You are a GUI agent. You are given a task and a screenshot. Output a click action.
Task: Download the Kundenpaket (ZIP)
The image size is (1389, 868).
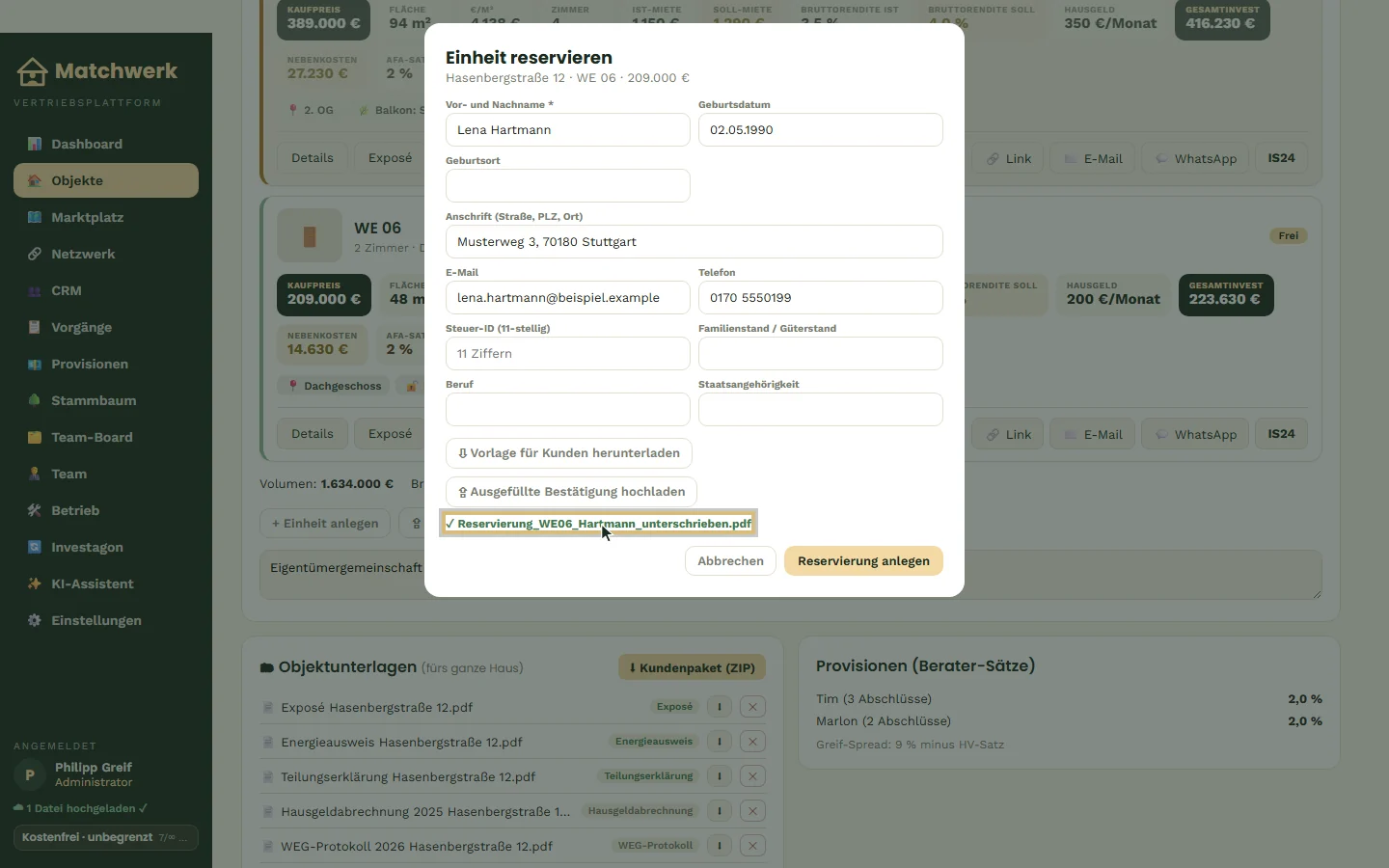693,667
